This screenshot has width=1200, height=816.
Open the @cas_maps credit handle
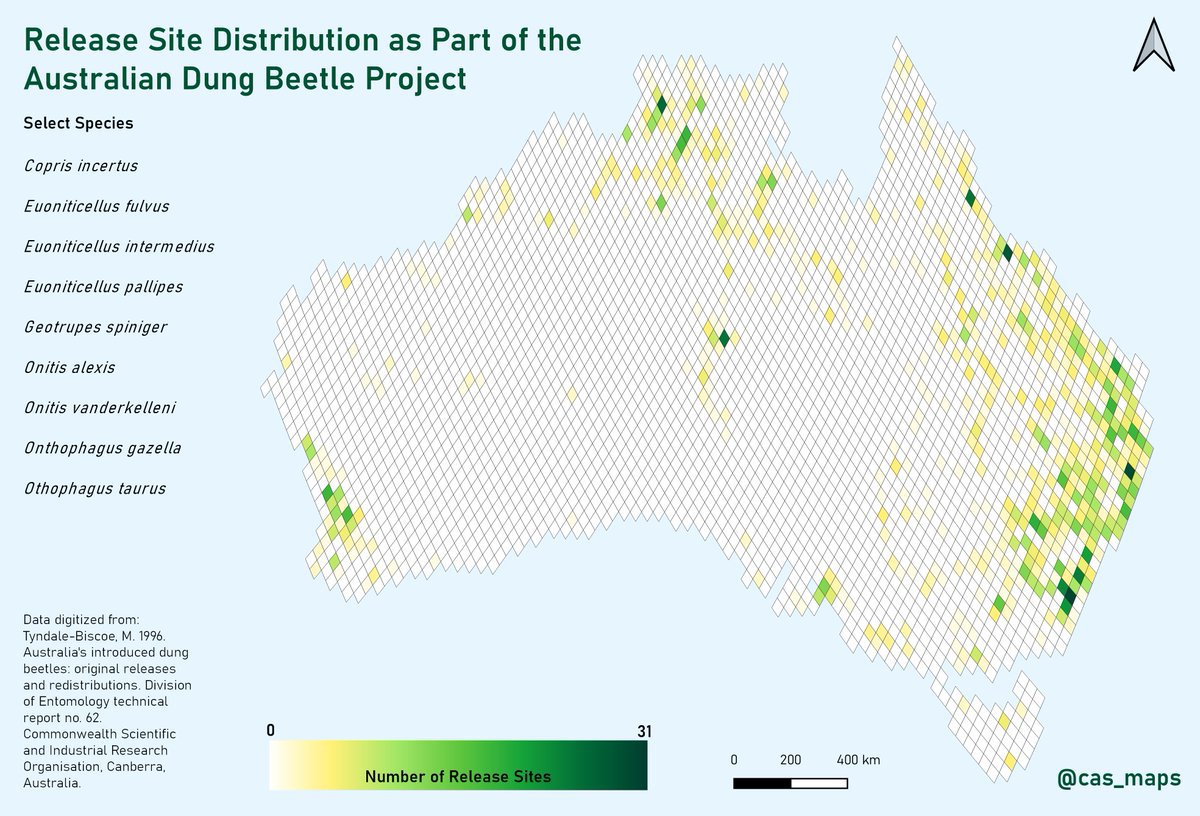tap(1120, 778)
